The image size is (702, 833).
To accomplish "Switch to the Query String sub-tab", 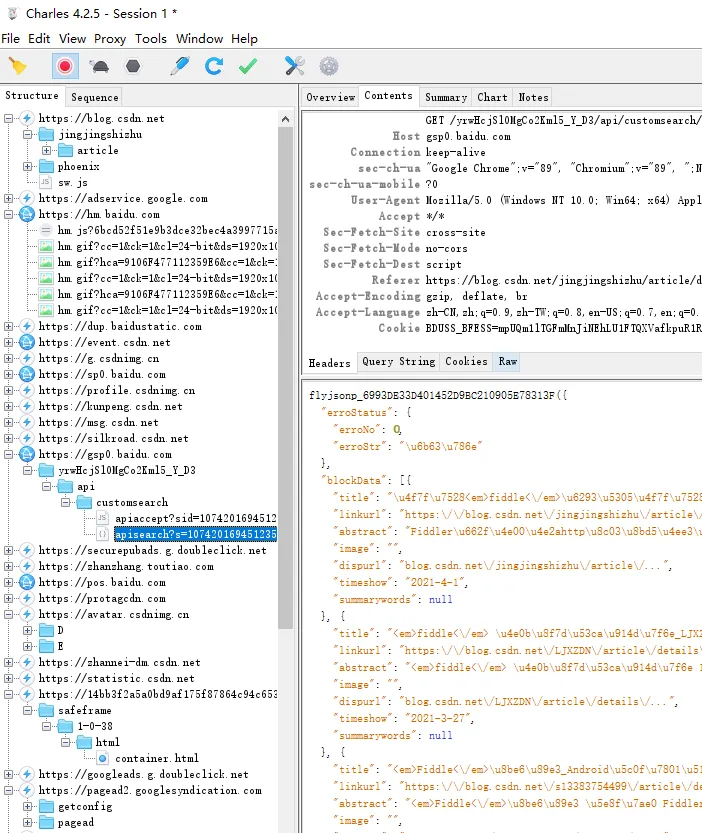I will point(399,362).
